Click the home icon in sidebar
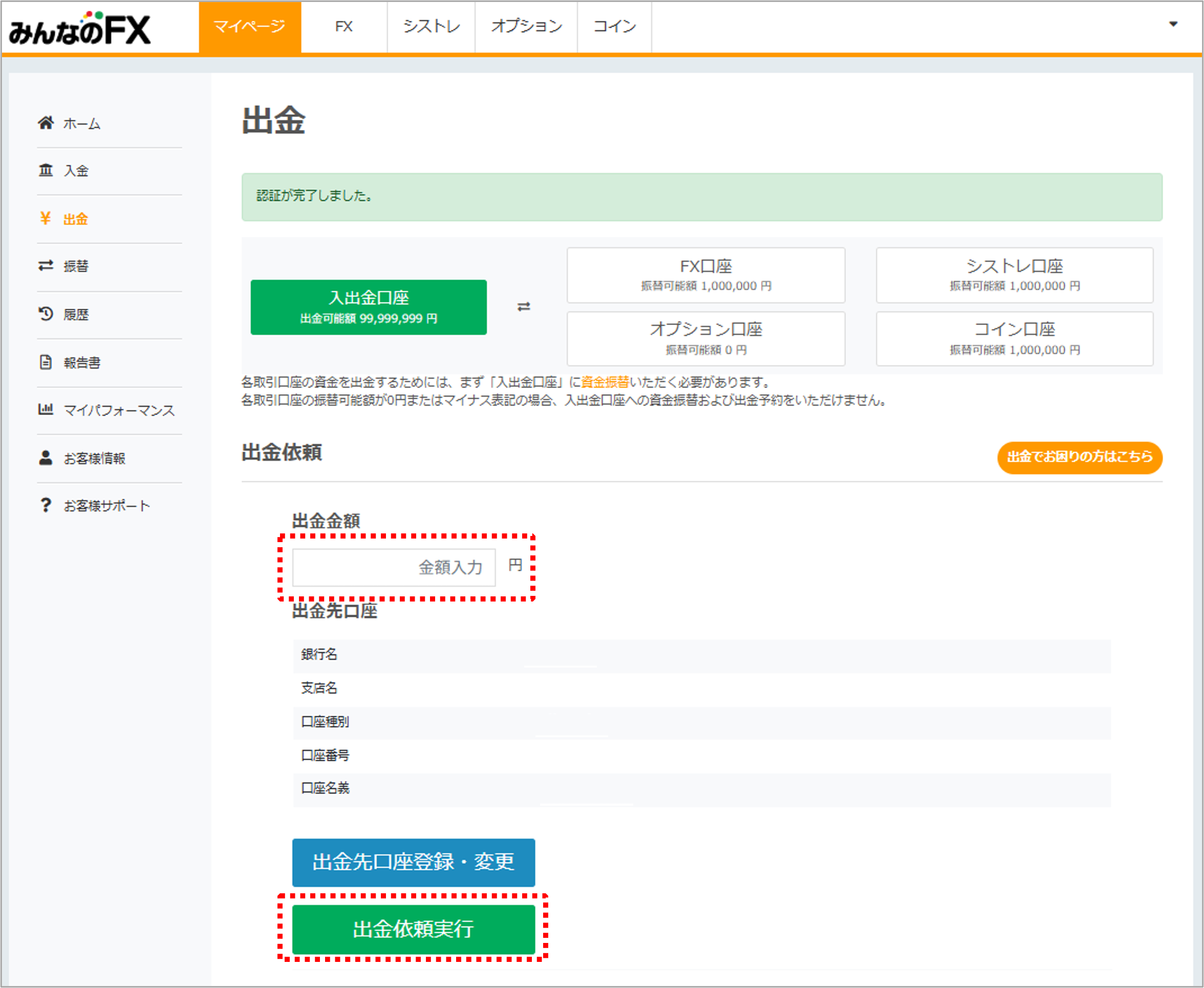 [46, 123]
